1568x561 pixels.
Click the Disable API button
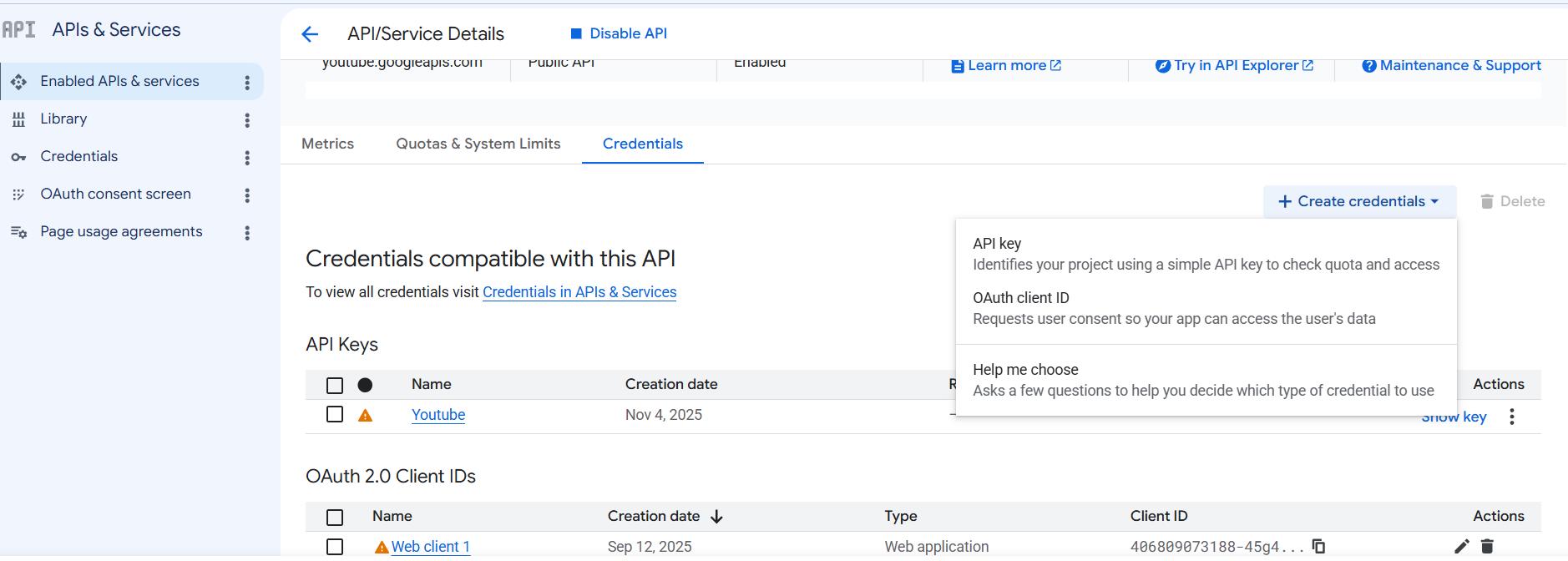[x=619, y=33]
